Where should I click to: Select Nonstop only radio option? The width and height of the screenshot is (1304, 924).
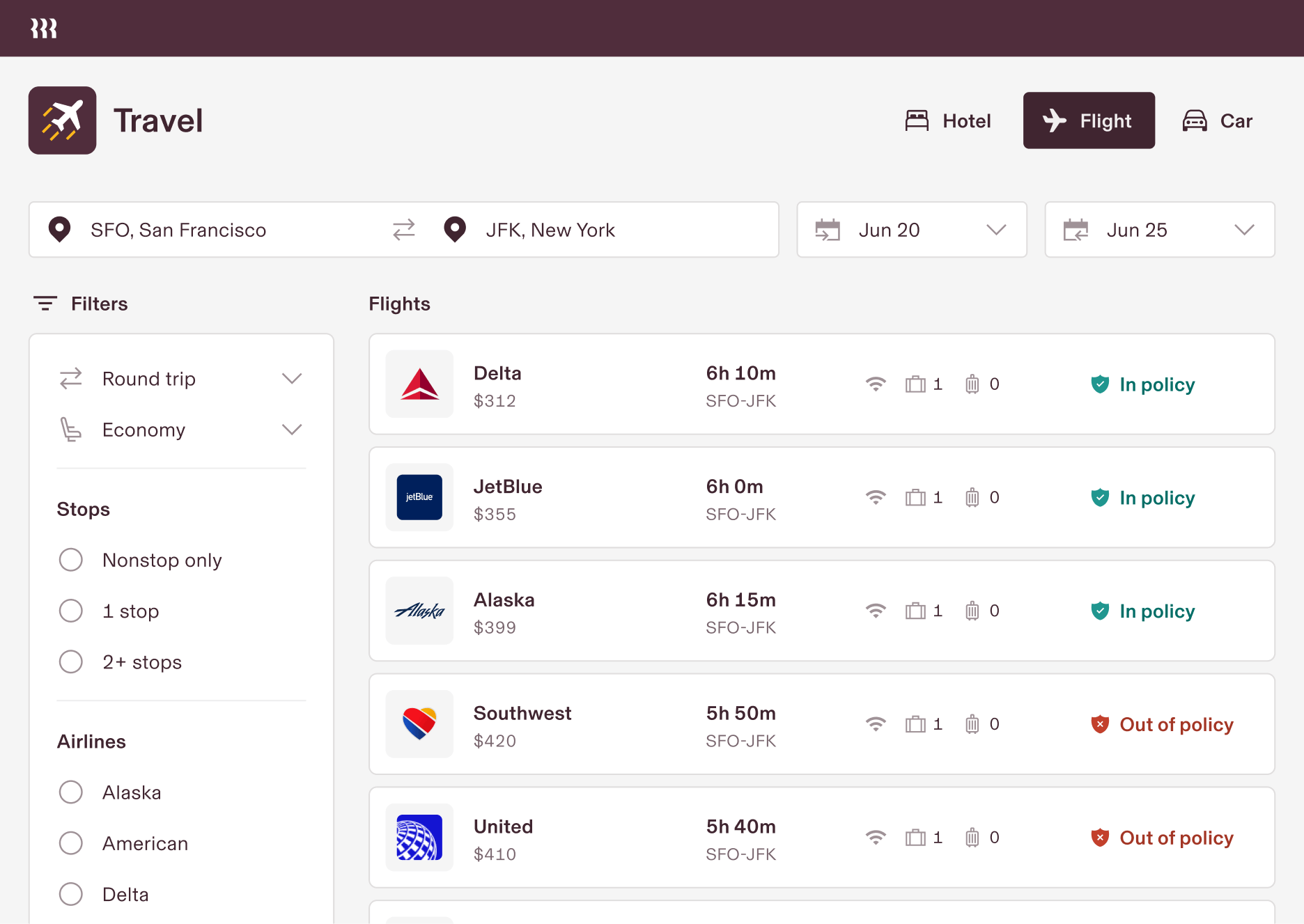[71, 560]
